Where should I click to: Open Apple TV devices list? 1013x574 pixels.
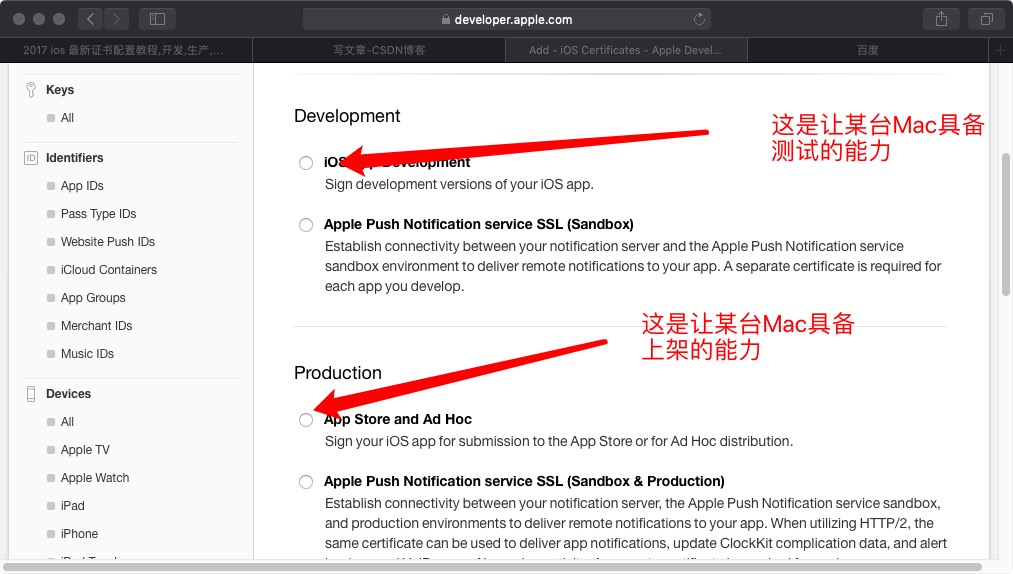85,449
